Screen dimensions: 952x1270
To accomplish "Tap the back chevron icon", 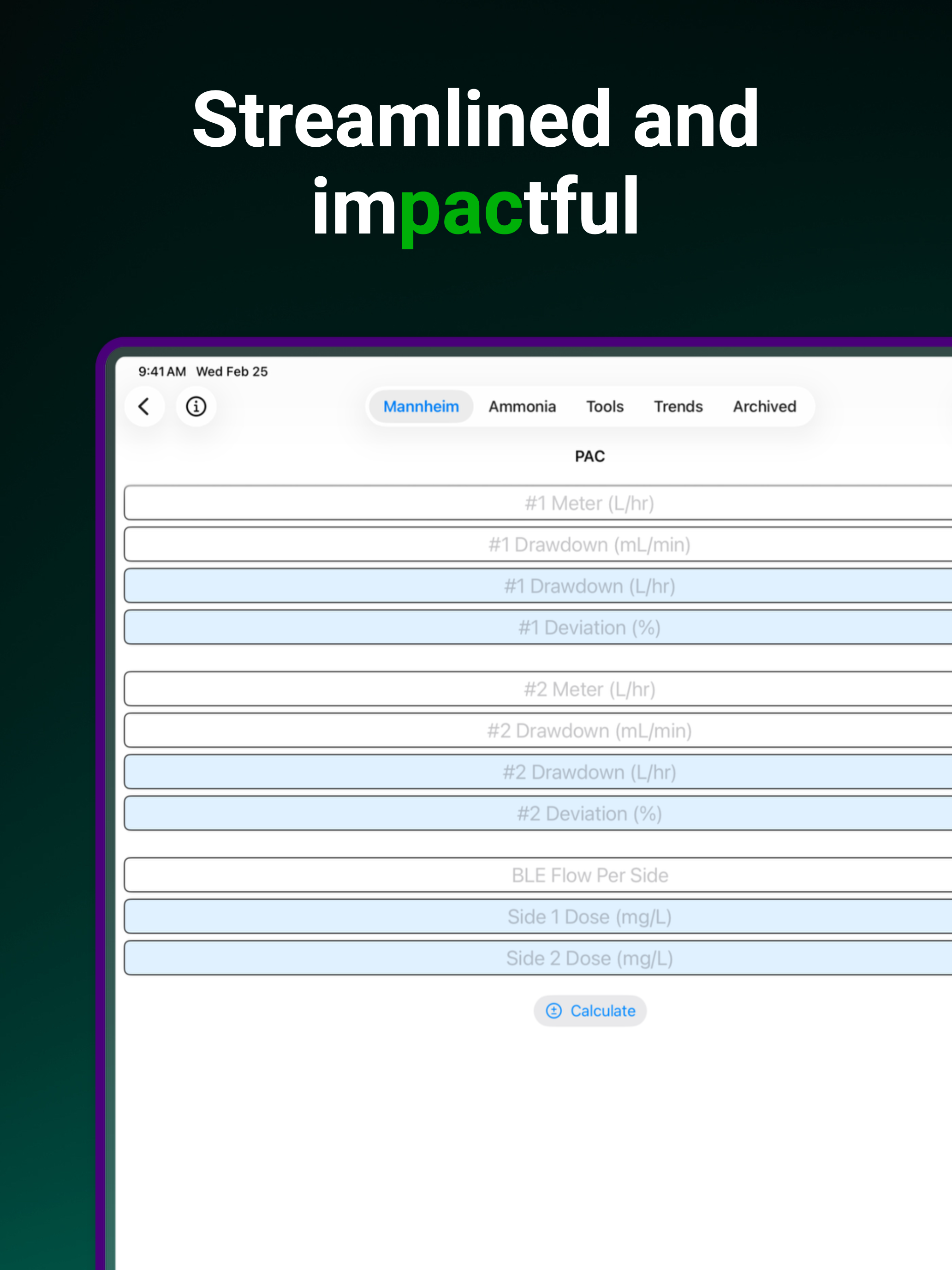I will click(x=144, y=407).
